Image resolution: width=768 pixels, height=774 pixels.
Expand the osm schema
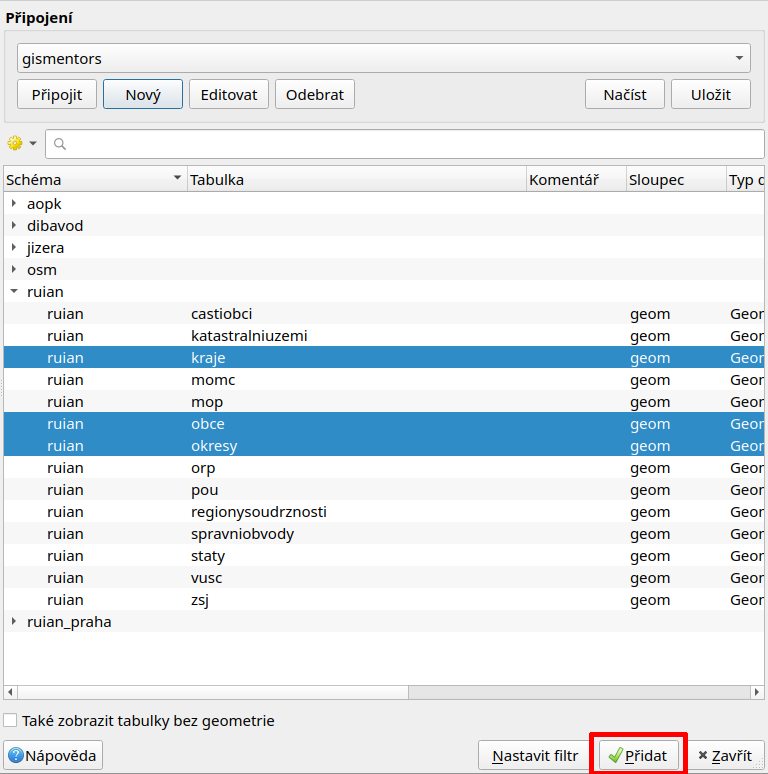pyautogui.click(x=14, y=270)
